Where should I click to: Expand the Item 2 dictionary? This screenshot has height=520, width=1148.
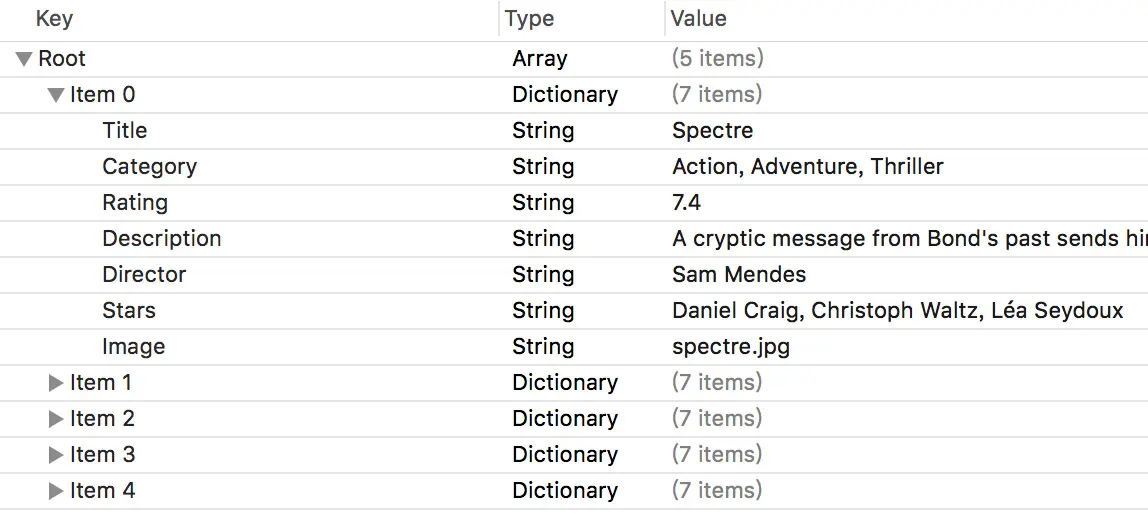tap(56, 419)
